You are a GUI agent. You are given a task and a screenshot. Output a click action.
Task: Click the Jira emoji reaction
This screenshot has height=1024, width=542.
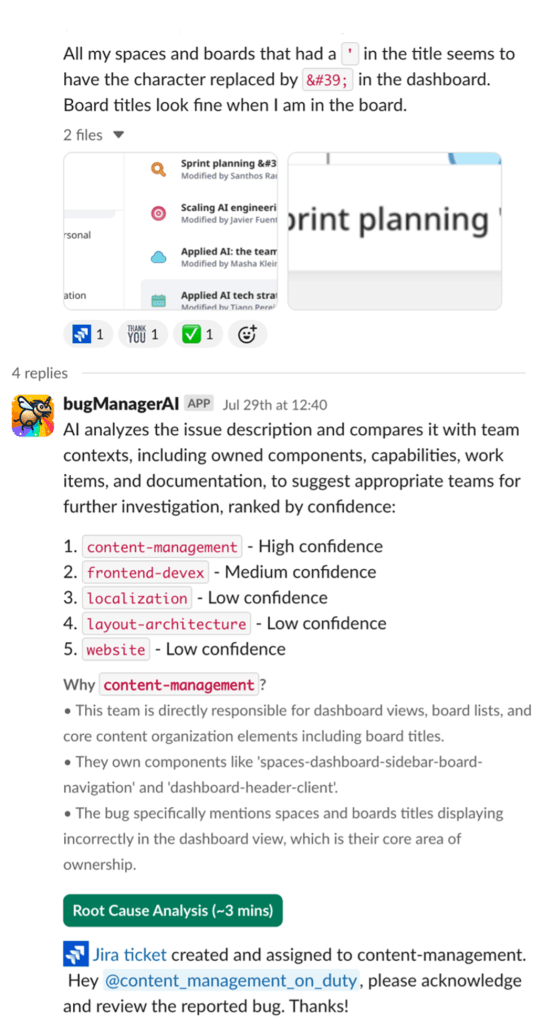[88, 335]
